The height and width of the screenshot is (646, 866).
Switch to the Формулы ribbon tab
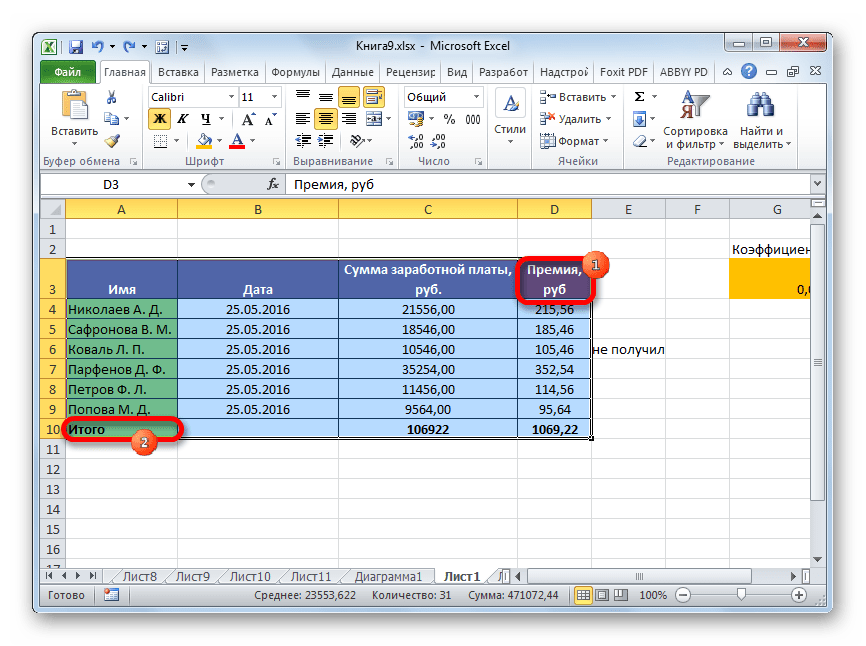point(295,73)
